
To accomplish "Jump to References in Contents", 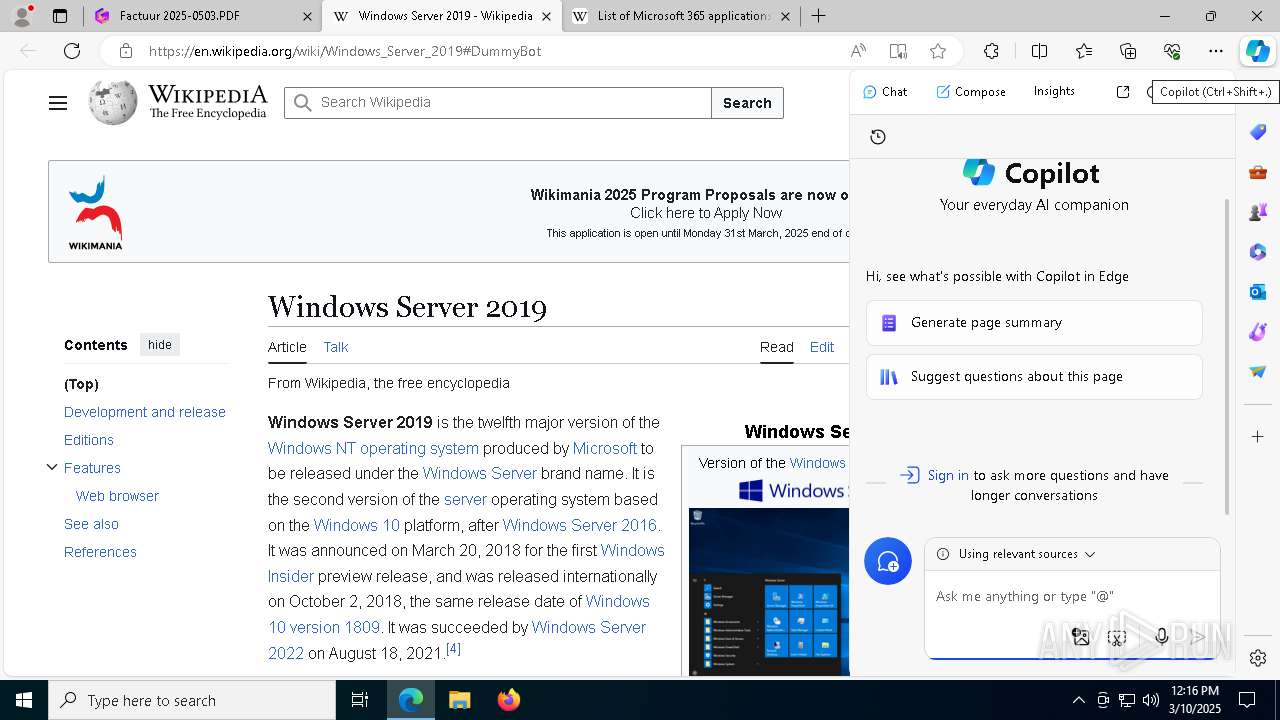I will pyautogui.click(x=100, y=552).
